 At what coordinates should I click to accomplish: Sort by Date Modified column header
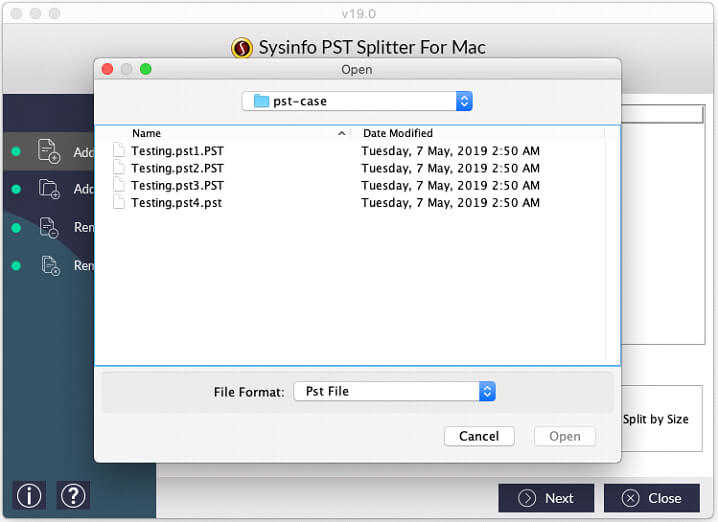398,133
